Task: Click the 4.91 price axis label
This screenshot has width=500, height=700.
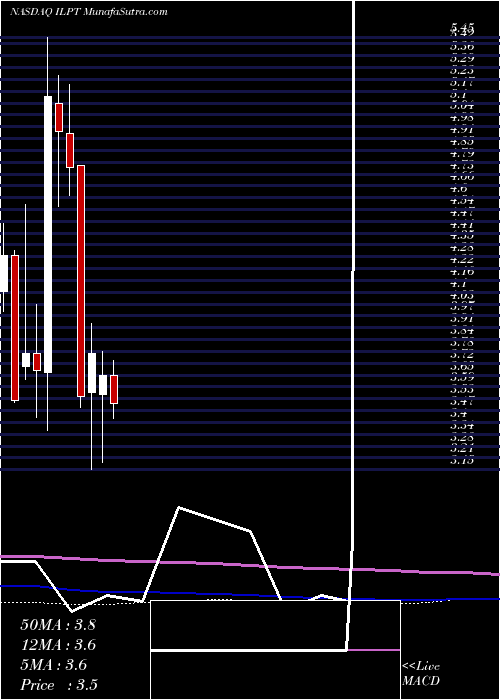Action: pos(462,131)
